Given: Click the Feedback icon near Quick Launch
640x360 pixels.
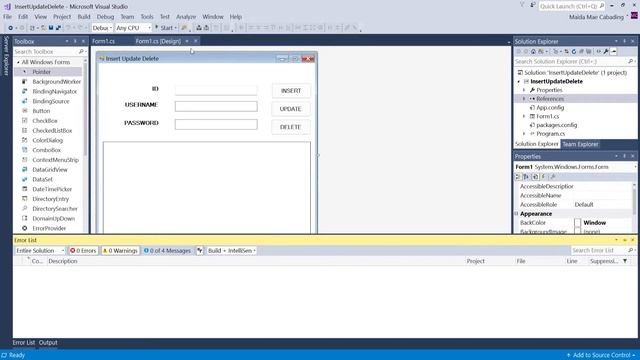Looking at the screenshot, I should [533, 5].
